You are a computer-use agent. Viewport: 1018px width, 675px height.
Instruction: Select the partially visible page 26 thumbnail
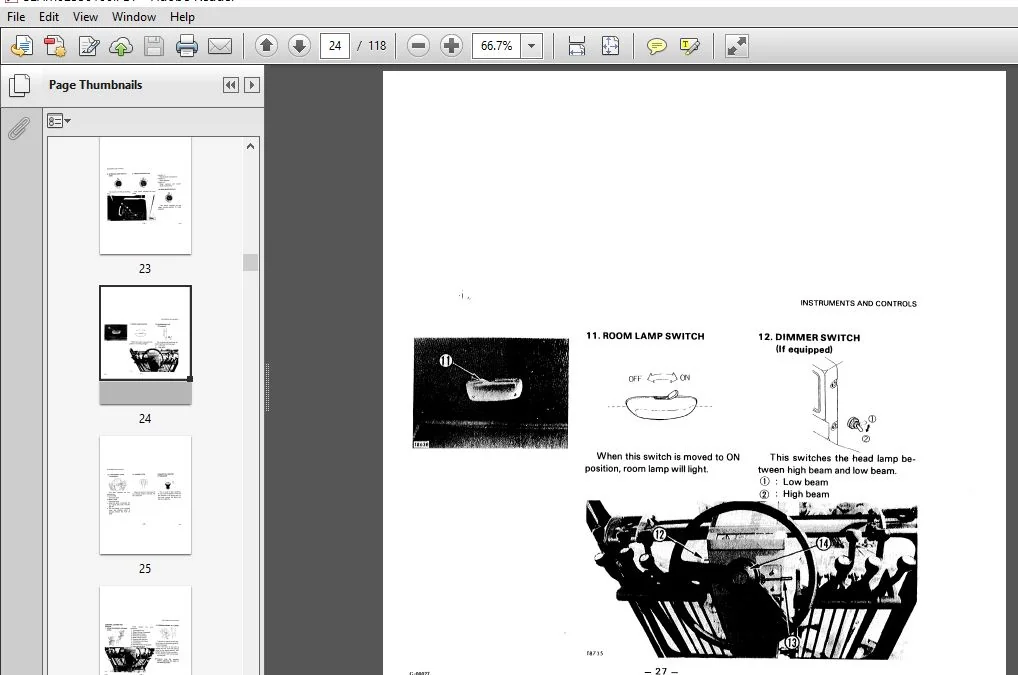(145, 630)
